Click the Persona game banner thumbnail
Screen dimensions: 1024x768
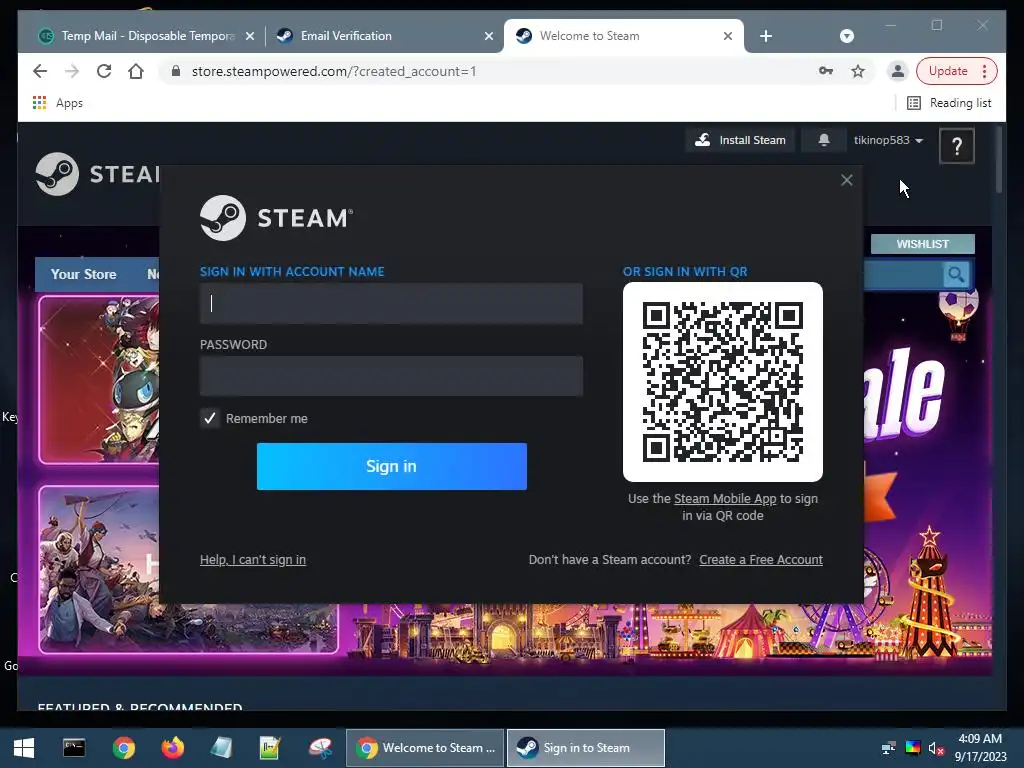click(99, 379)
